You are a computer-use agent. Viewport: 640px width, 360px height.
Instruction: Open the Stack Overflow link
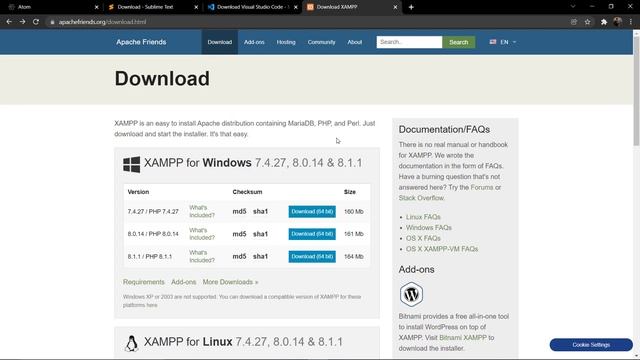coord(421,198)
